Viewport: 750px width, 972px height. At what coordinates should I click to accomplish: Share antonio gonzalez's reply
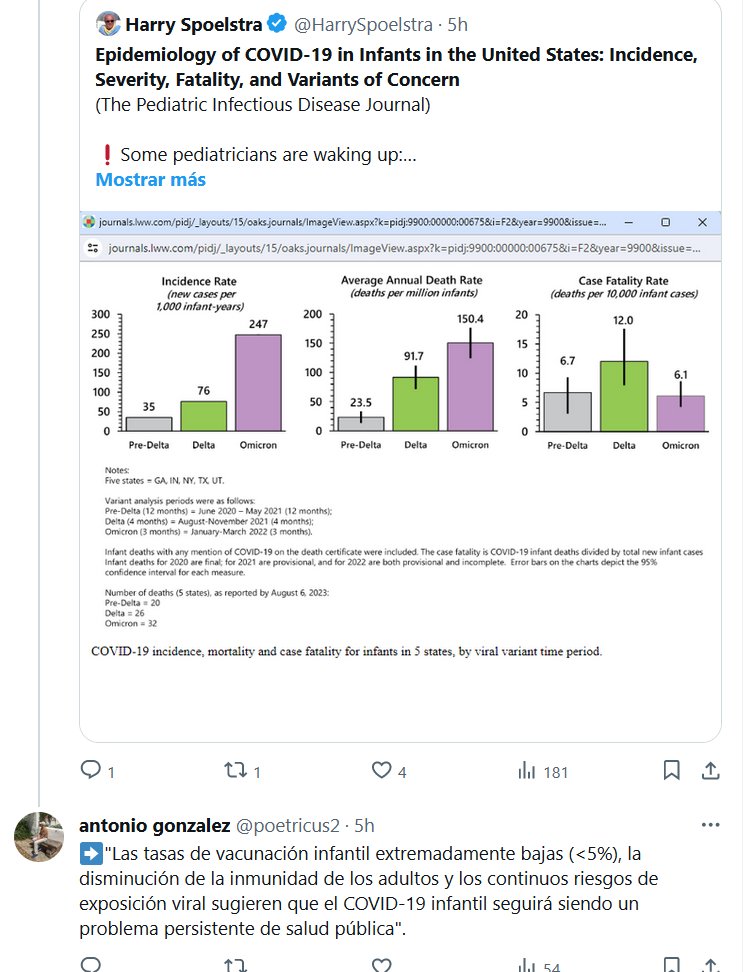(710, 965)
